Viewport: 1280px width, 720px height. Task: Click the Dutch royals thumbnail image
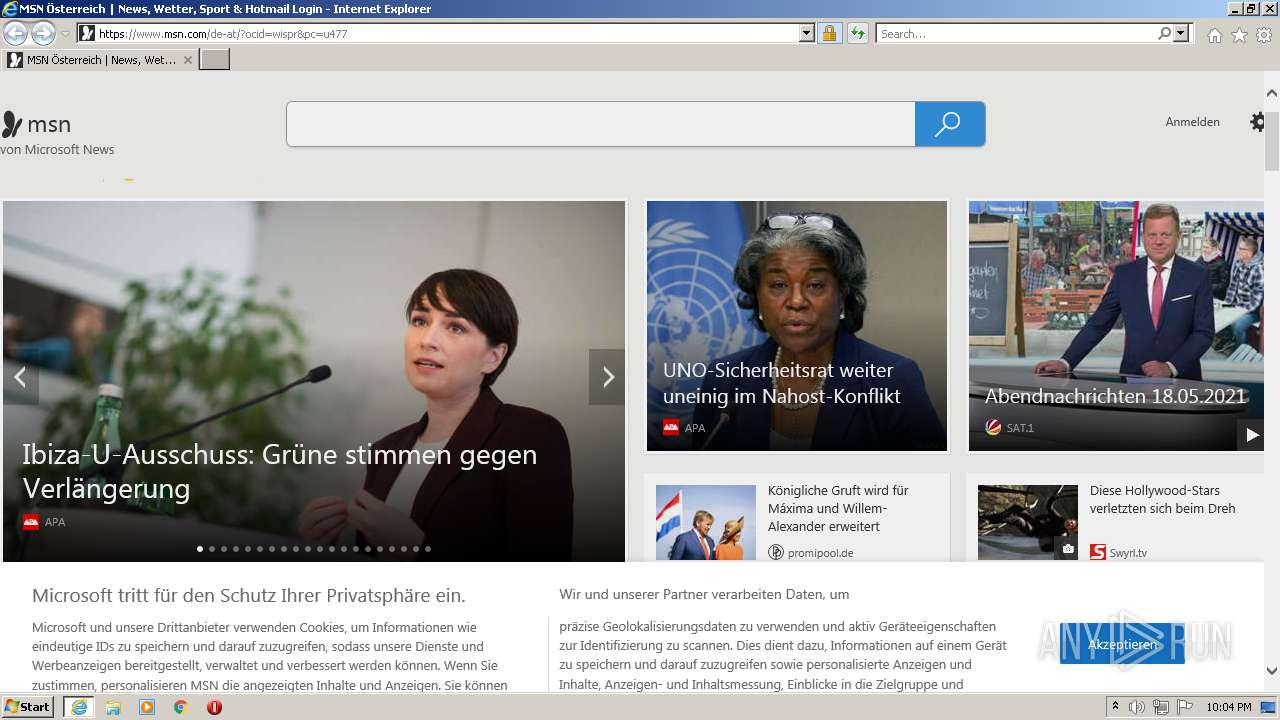[x=706, y=522]
